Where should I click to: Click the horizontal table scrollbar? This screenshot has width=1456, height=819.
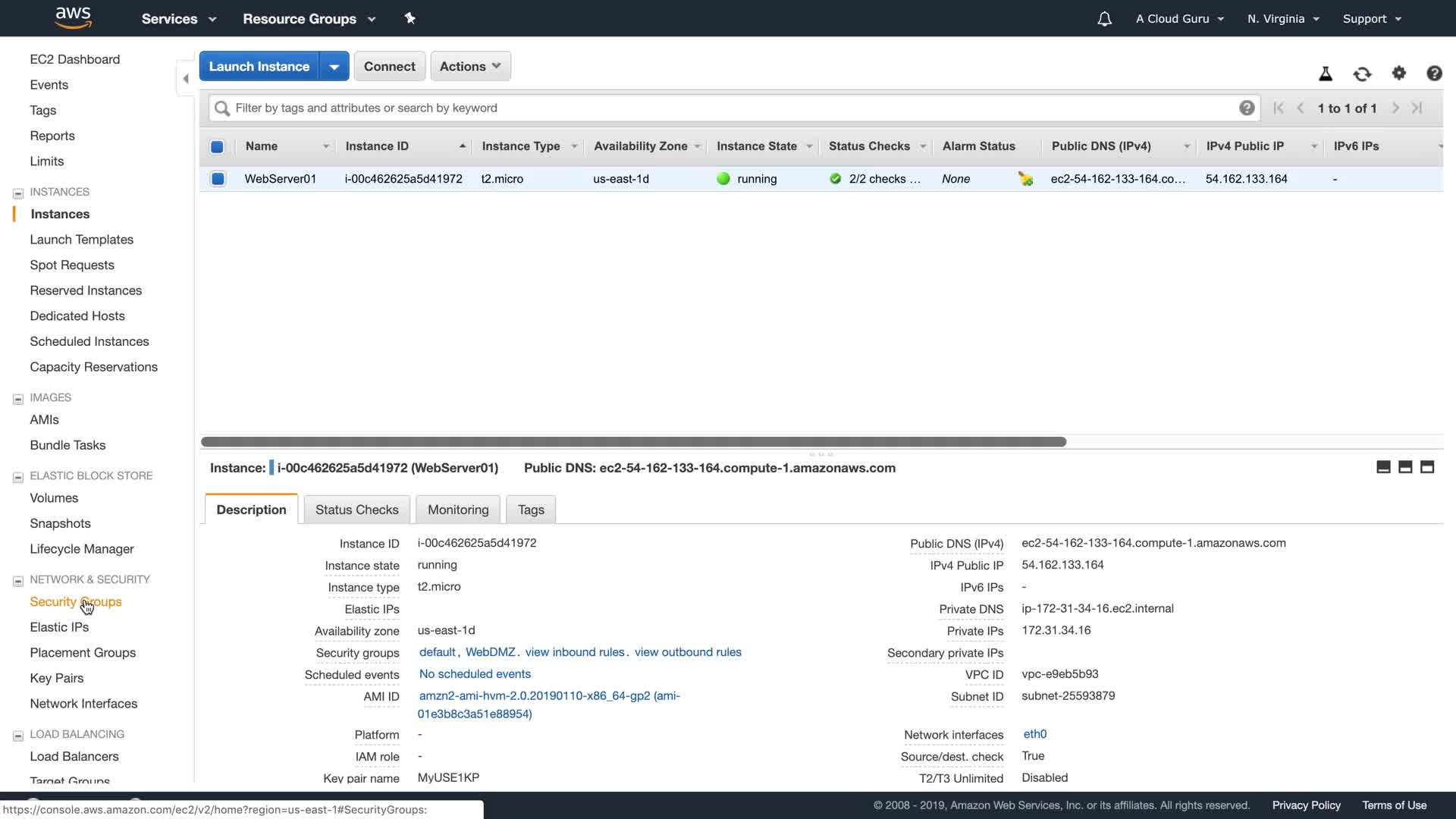click(x=633, y=441)
